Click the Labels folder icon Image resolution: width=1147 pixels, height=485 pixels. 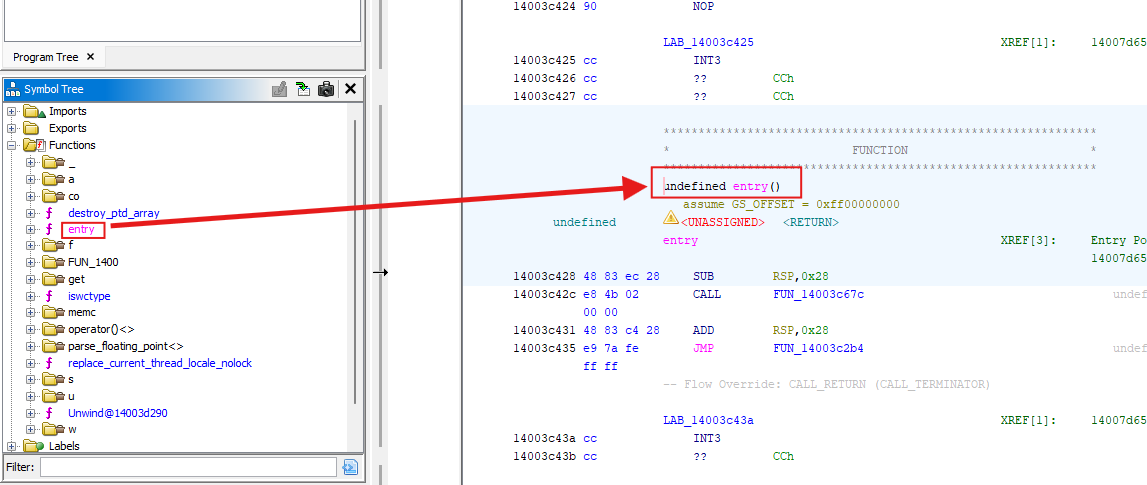pos(35,446)
